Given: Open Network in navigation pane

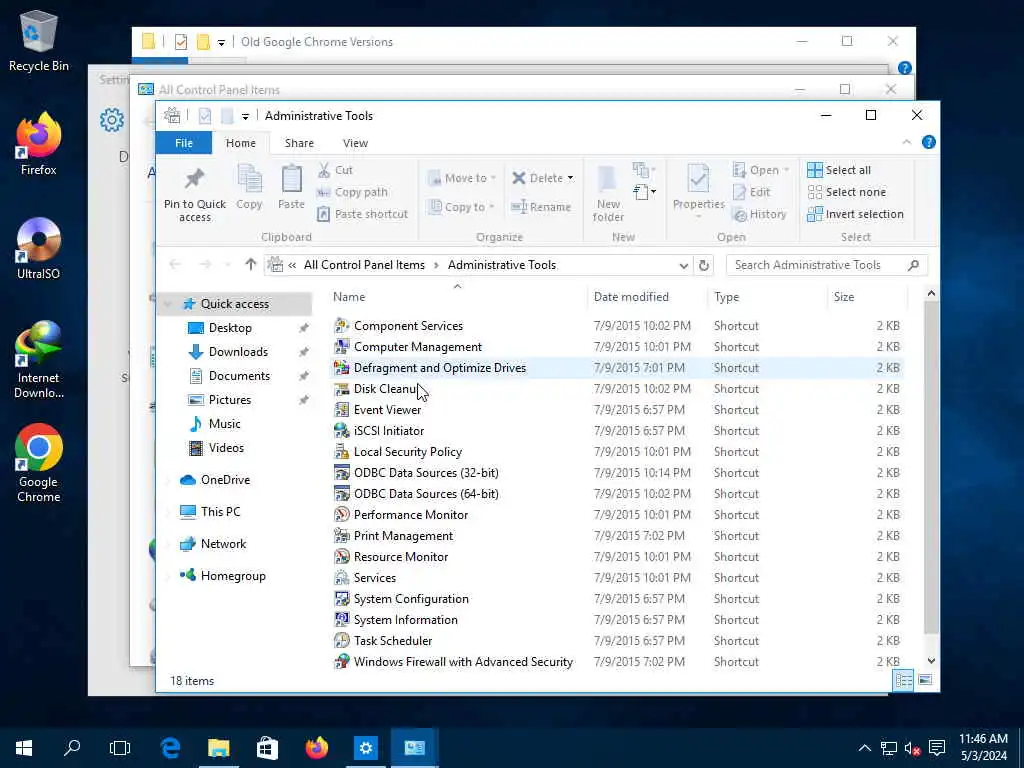Looking at the screenshot, I should pyautogui.click(x=223, y=544).
